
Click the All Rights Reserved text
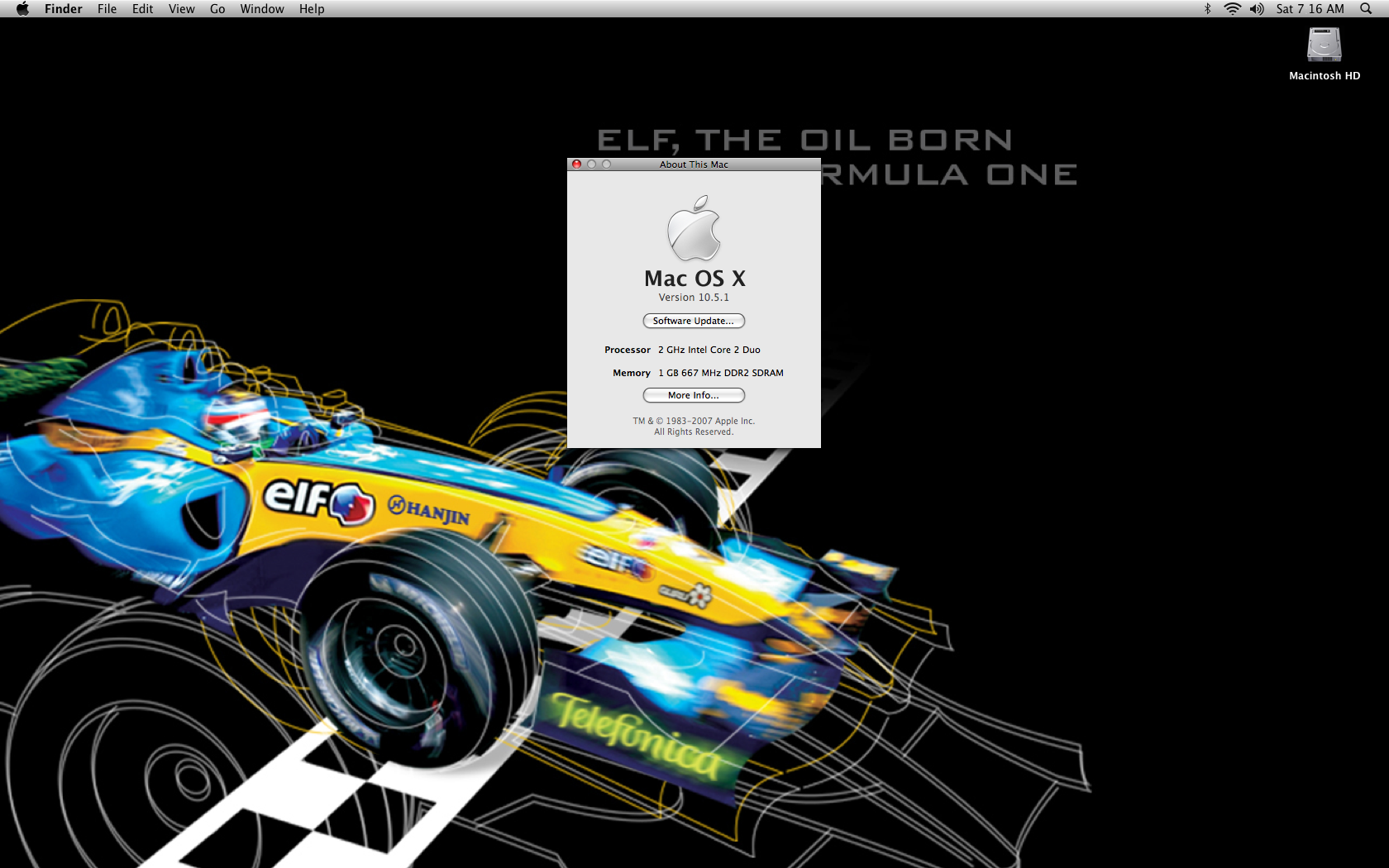coord(694,432)
